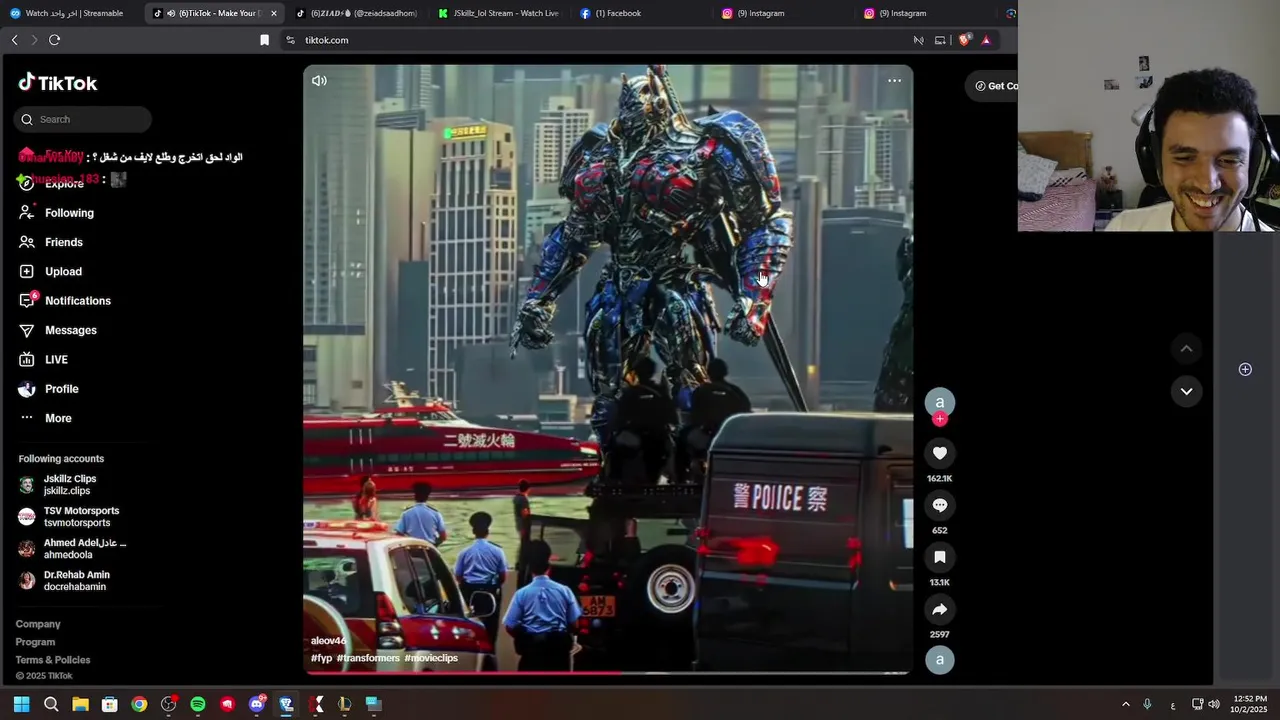Open comments on the Transformers video

[x=939, y=505]
